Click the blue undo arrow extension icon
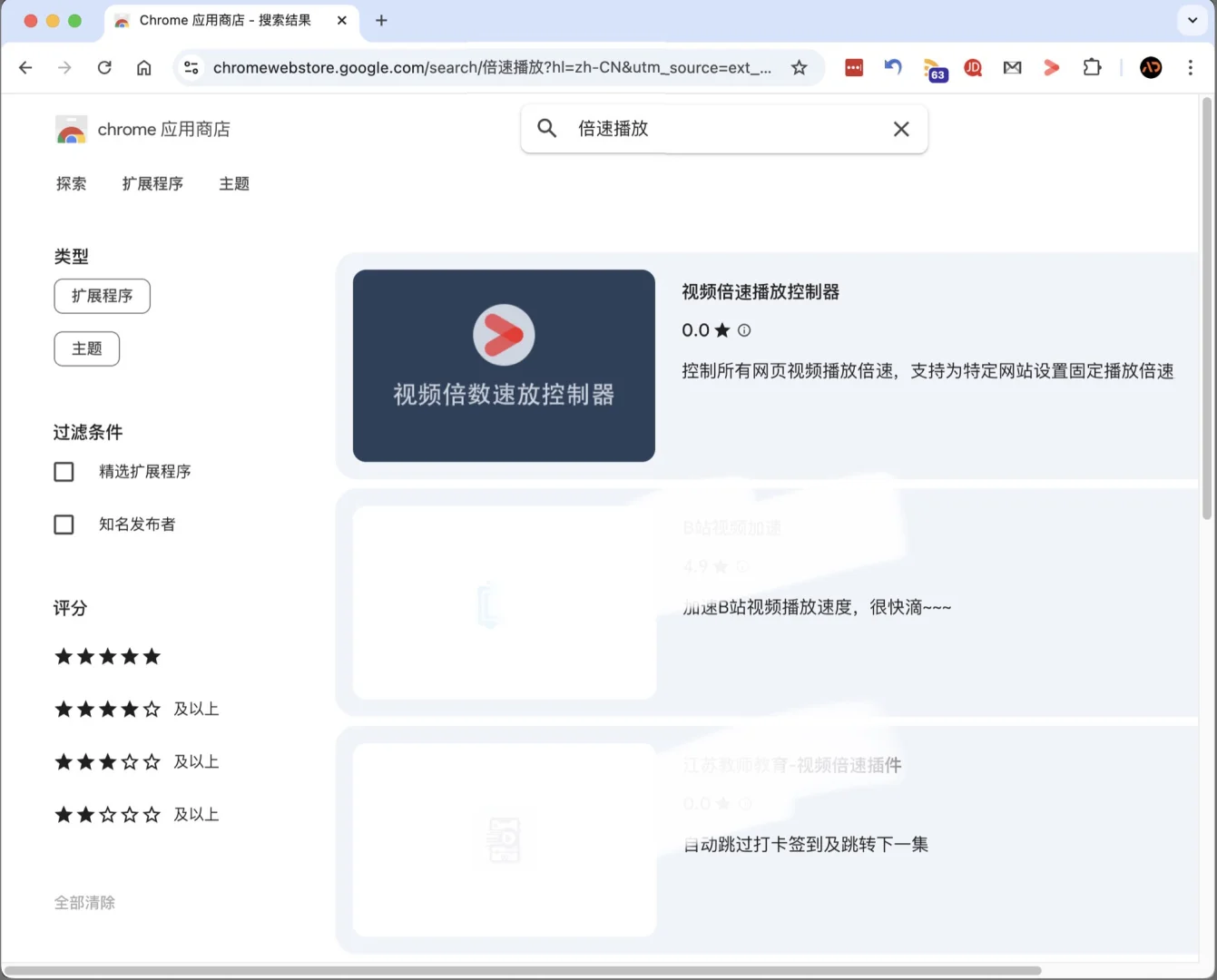The height and width of the screenshot is (980, 1217). click(893, 67)
